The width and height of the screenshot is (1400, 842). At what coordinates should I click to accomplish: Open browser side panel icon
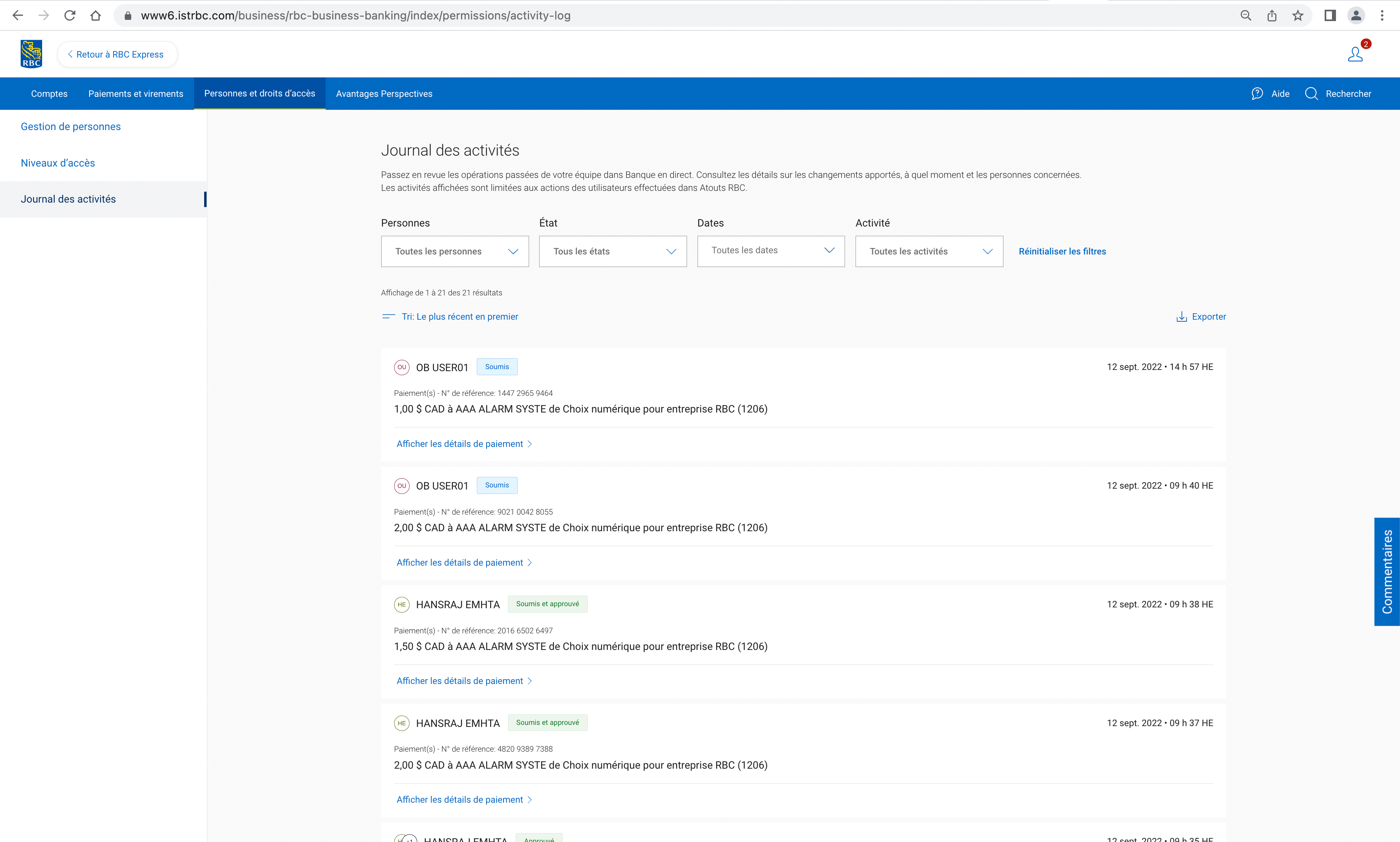tap(1330, 15)
